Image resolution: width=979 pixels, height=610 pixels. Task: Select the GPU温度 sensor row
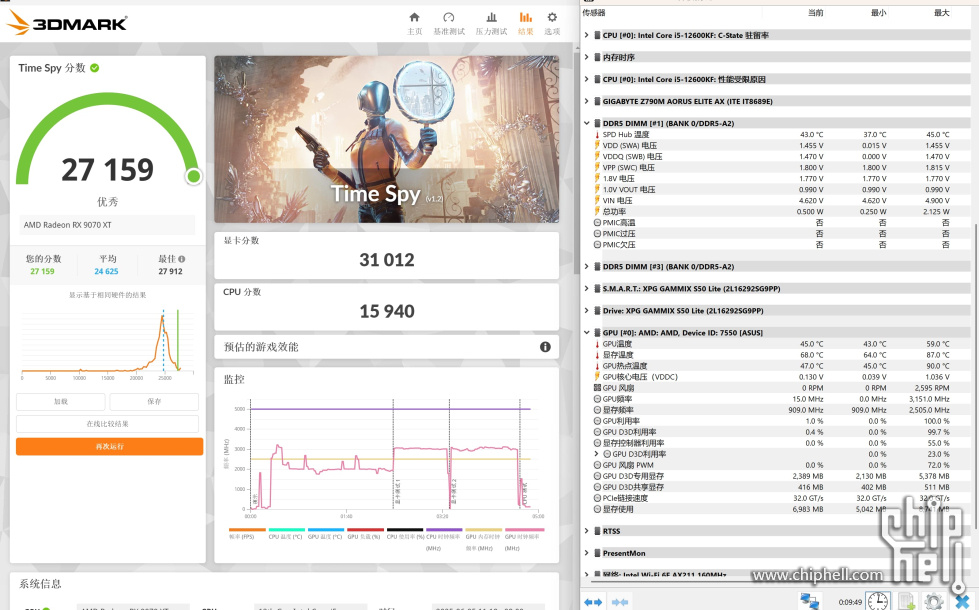tap(775, 344)
